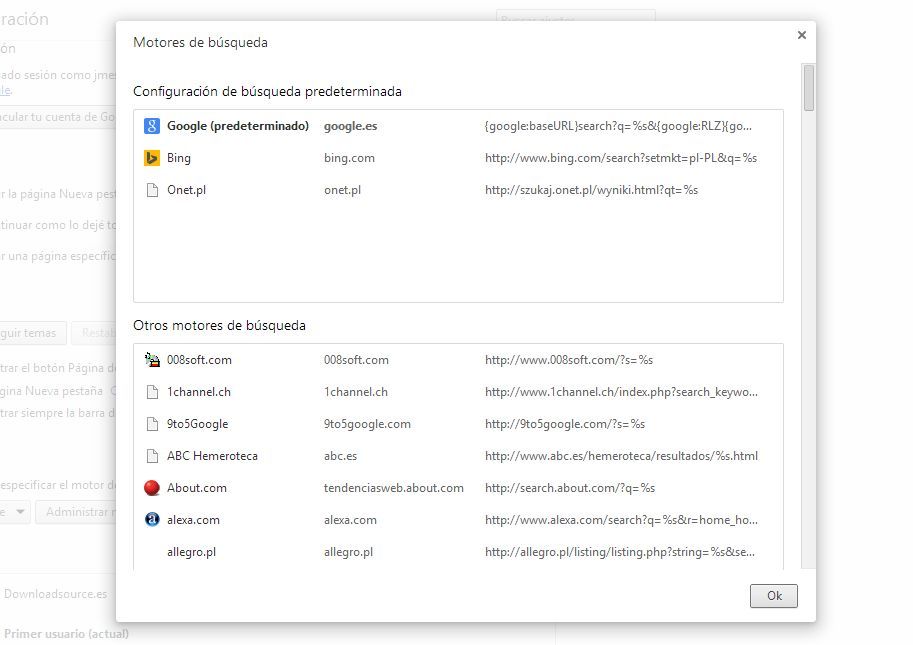Click the onet.pl keyword
913x645 pixels.
click(x=342, y=190)
